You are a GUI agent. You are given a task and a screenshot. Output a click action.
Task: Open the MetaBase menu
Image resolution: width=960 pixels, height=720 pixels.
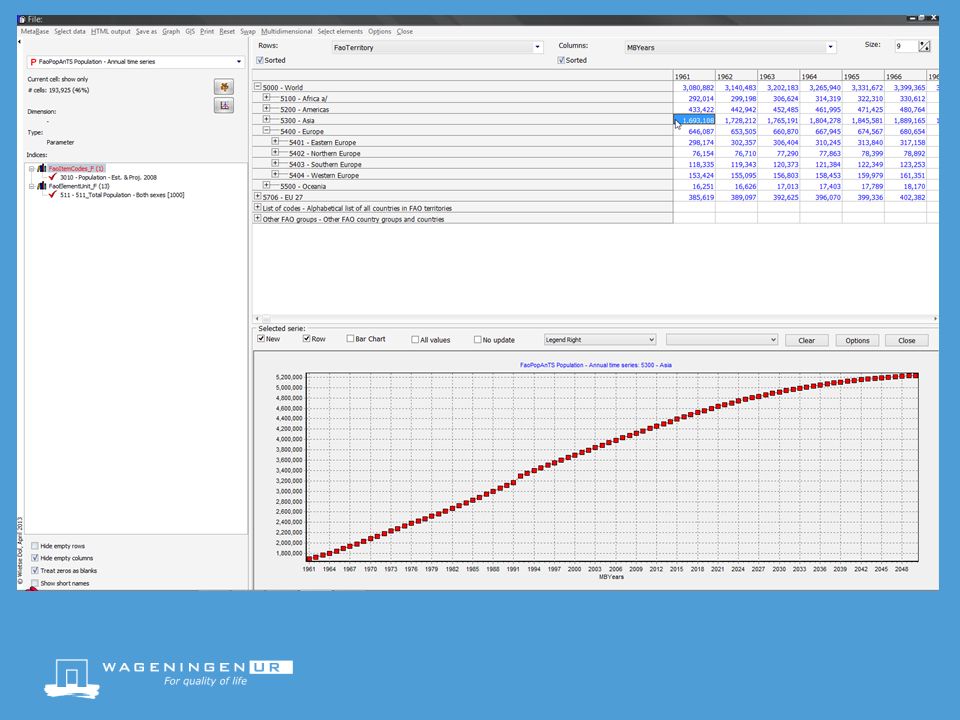click(34, 31)
